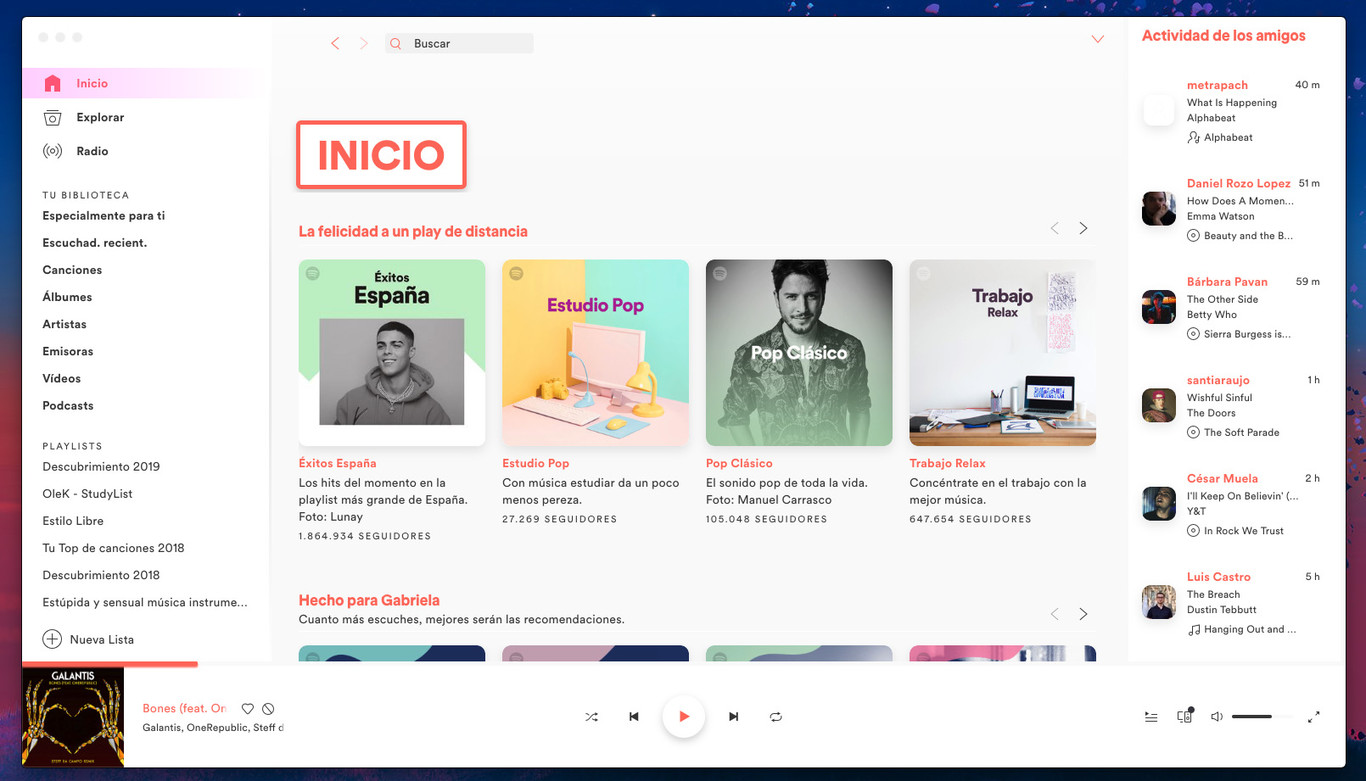Viewport: 1366px width, 781px height.
Task: Click the Pop Clásico title link
Action: pyautogui.click(x=739, y=464)
